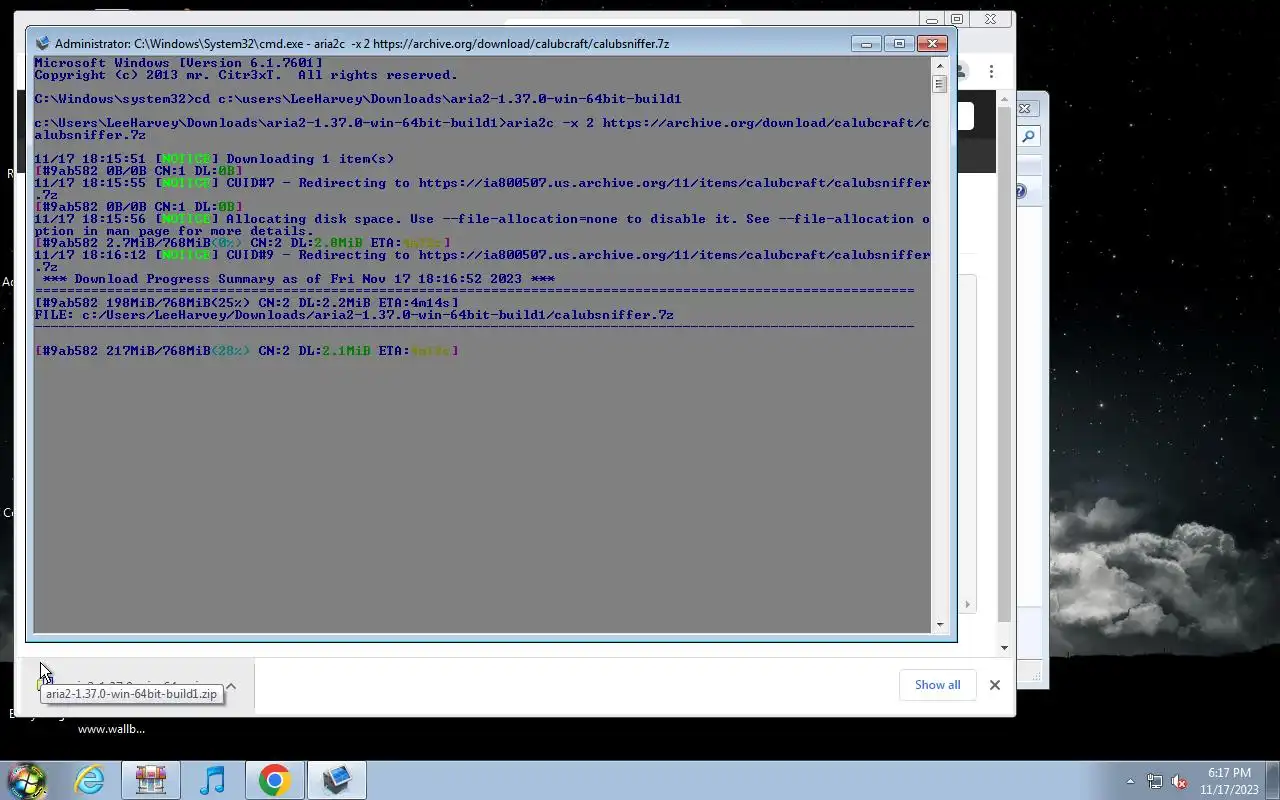Click the cmd scrollbar down arrow
Viewport: 1280px width, 800px height.
(x=940, y=625)
